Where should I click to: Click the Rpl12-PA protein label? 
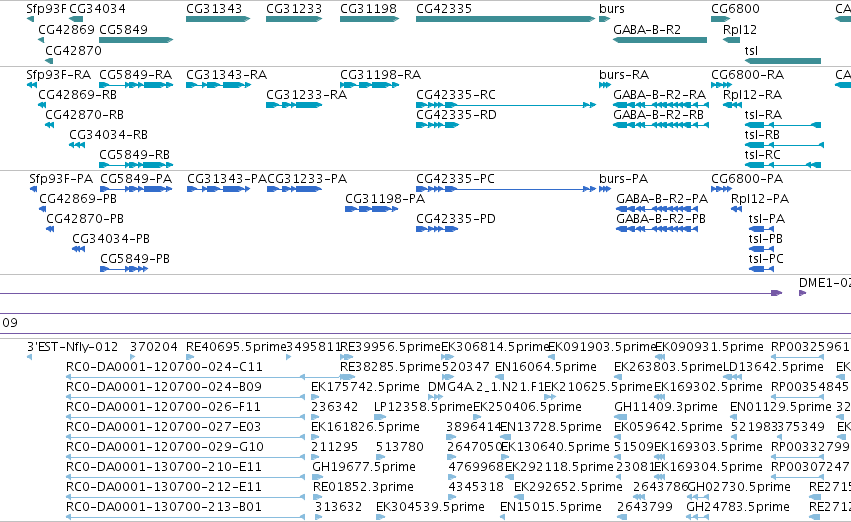pos(760,199)
